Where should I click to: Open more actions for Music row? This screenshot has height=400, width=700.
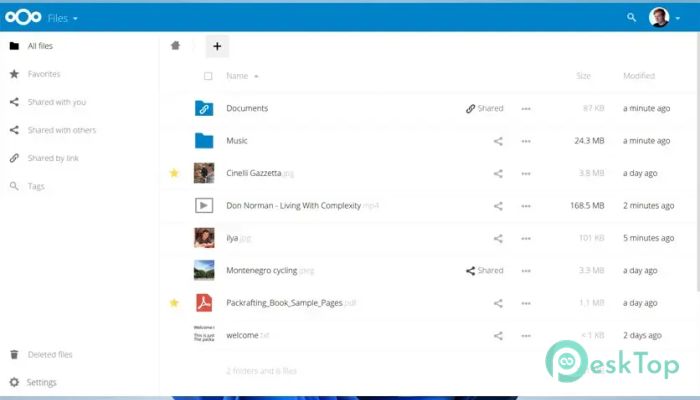tap(526, 141)
